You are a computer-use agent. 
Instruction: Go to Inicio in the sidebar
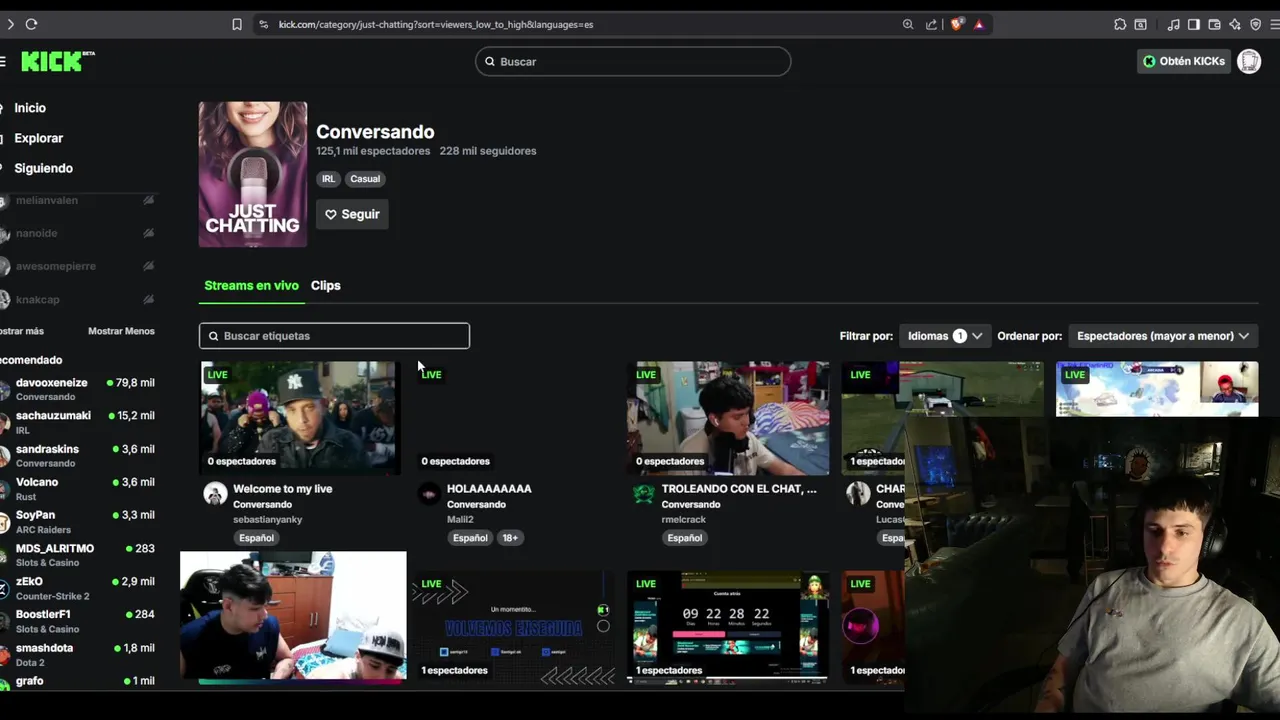30,108
